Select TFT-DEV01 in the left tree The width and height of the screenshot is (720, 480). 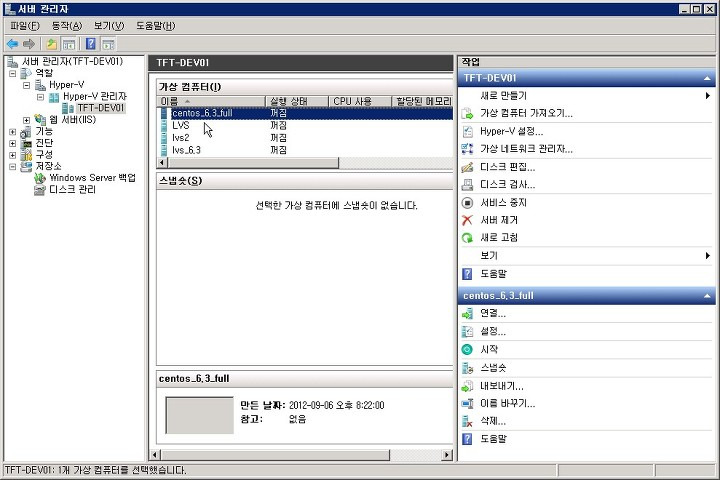pyautogui.click(x=101, y=108)
